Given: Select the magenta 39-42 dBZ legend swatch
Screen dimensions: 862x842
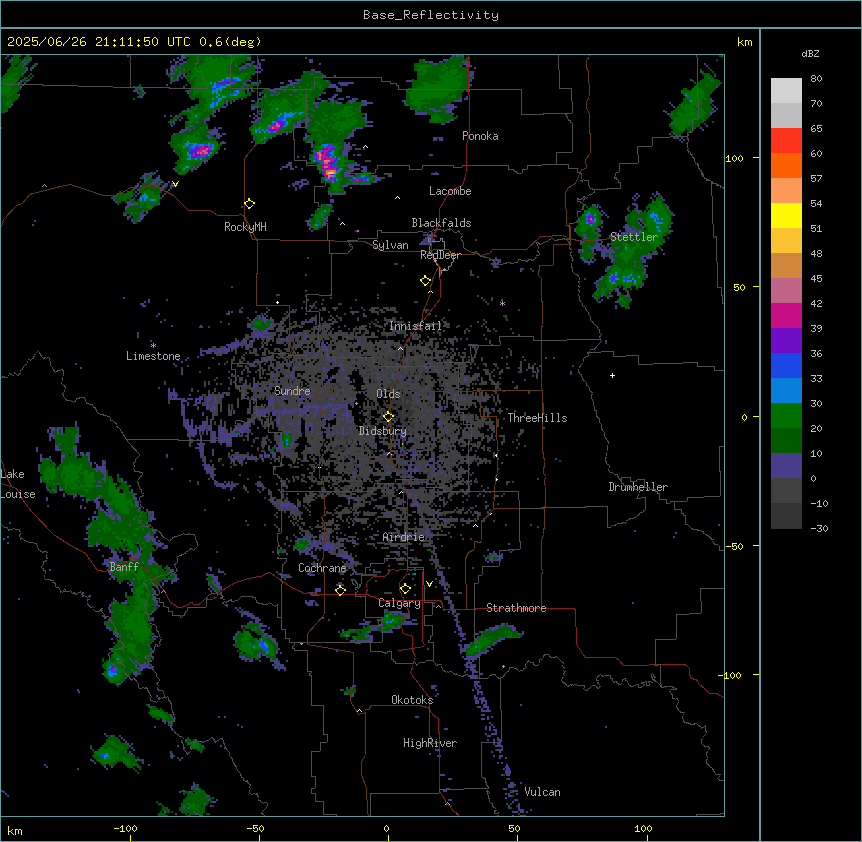Looking at the screenshot, I should pyautogui.click(x=786, y=315).
